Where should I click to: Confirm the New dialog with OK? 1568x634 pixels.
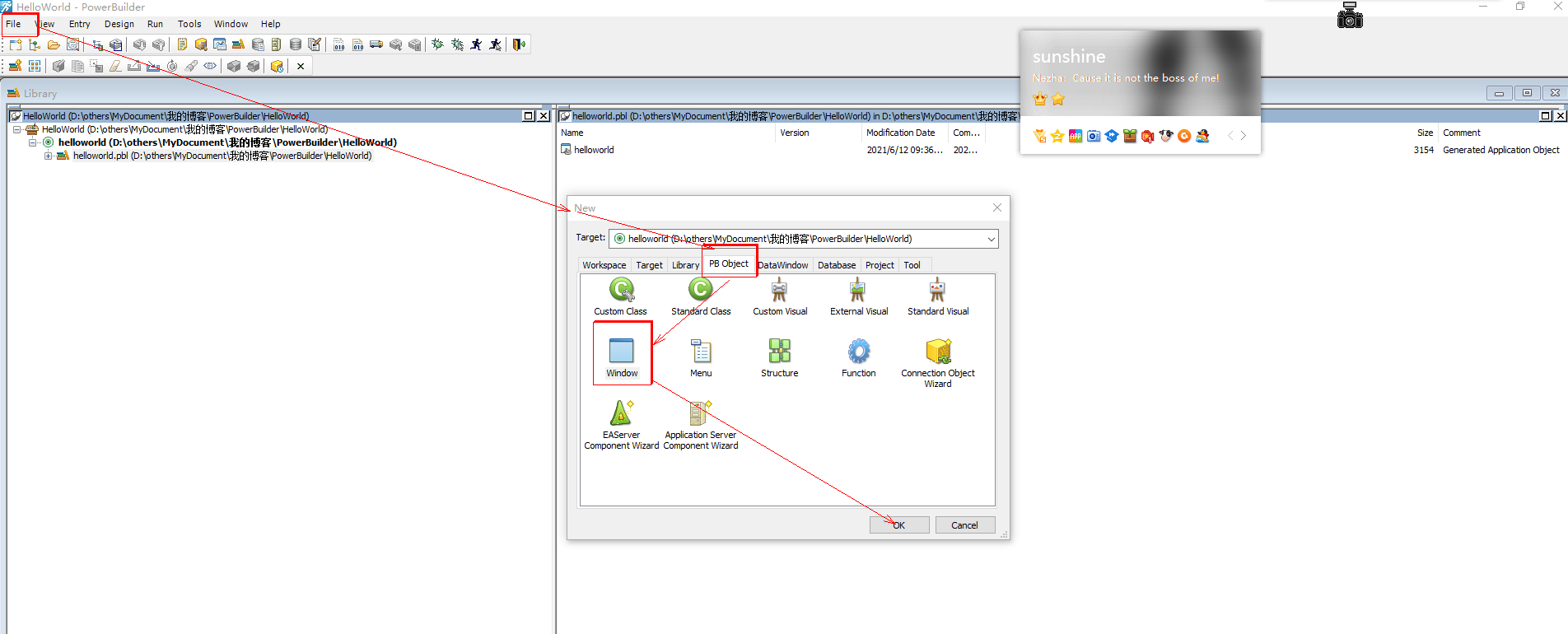tap(899, 525)
